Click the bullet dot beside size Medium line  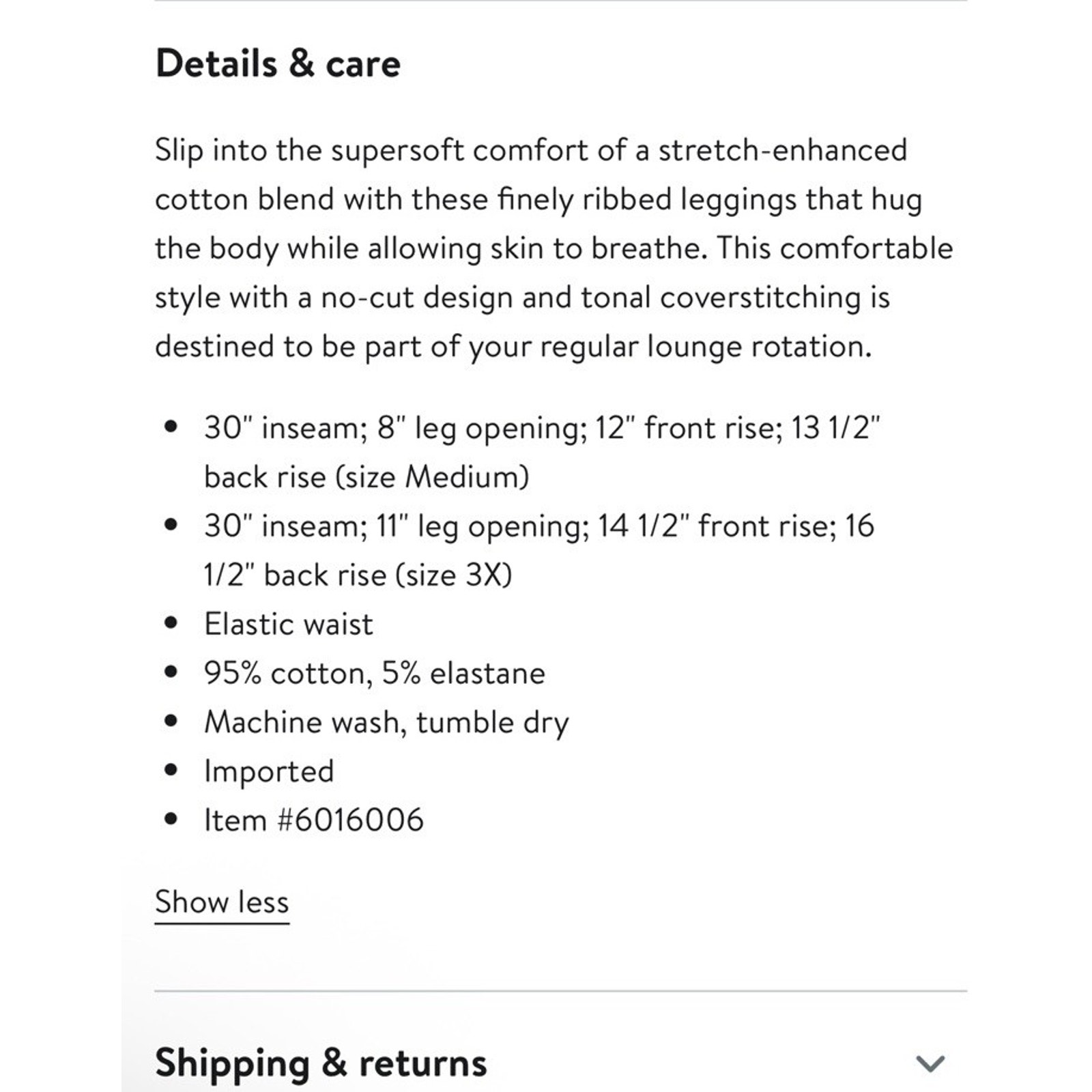[171, 427]
